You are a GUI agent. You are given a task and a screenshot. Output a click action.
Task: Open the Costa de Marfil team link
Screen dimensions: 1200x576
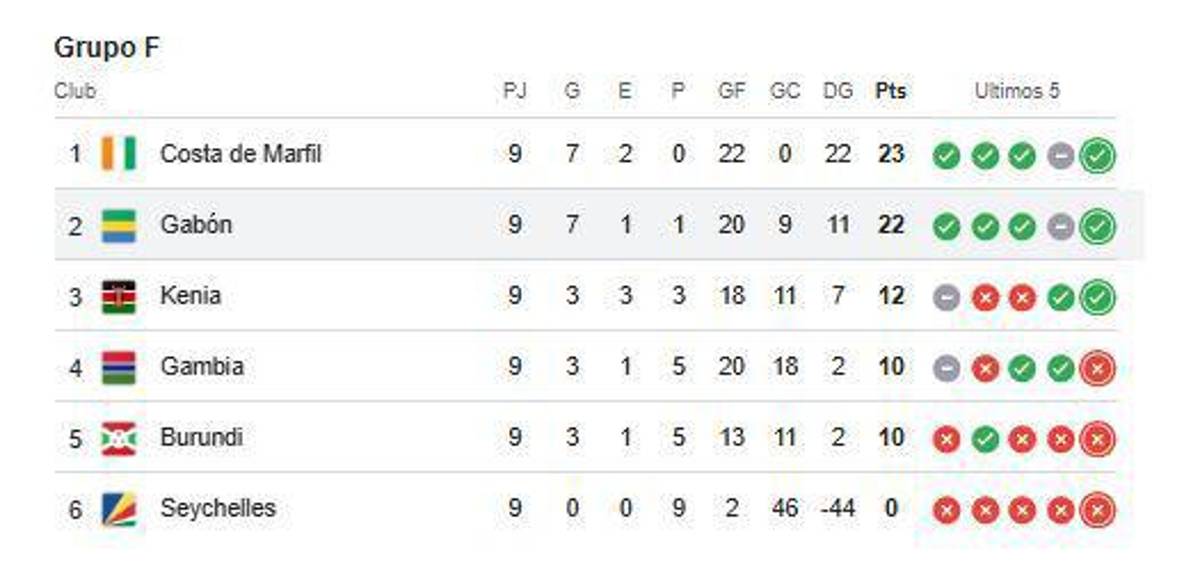click(x=240, y=154)
